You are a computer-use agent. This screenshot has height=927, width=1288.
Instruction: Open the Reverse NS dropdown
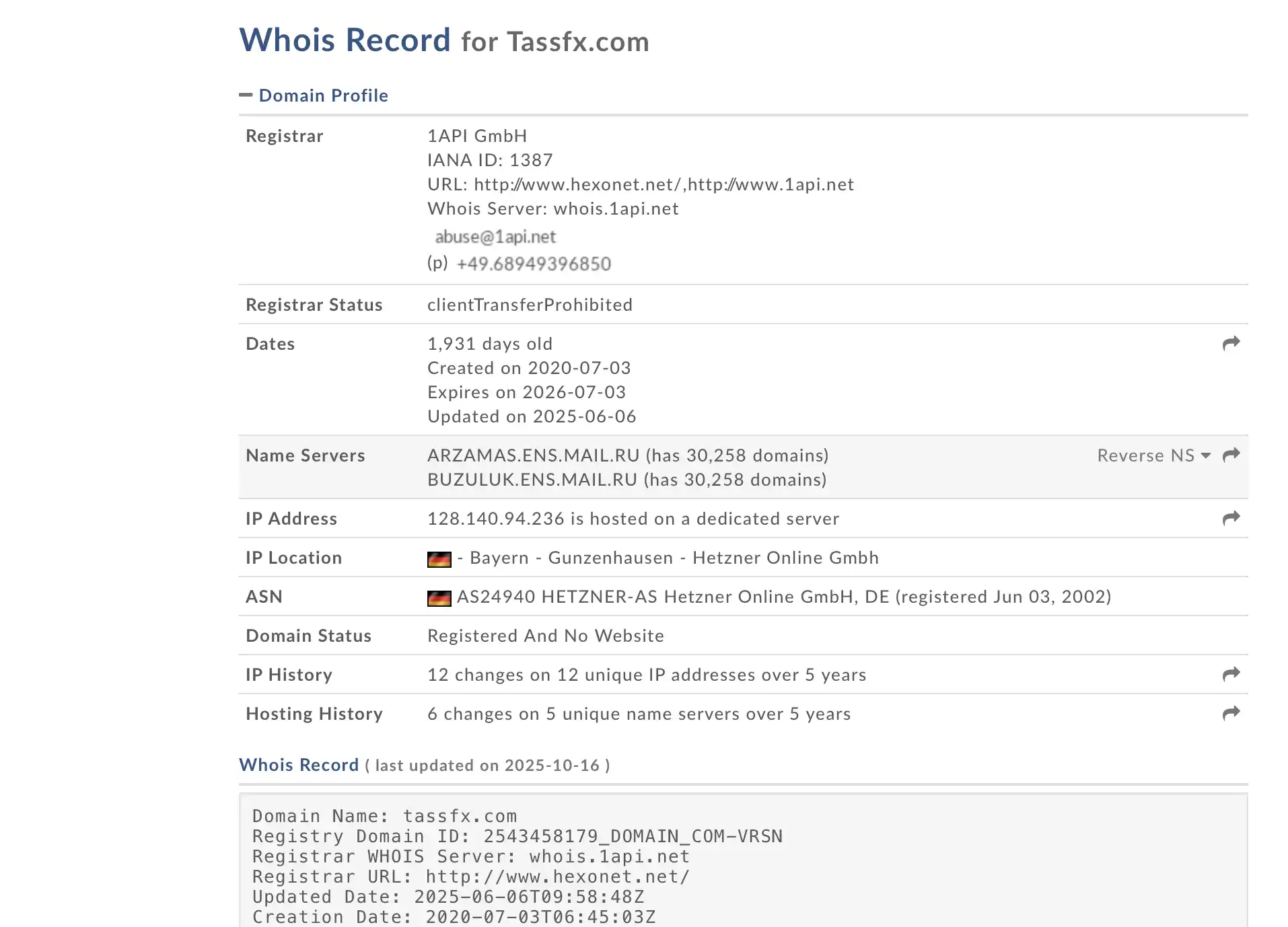point(1153,455)
